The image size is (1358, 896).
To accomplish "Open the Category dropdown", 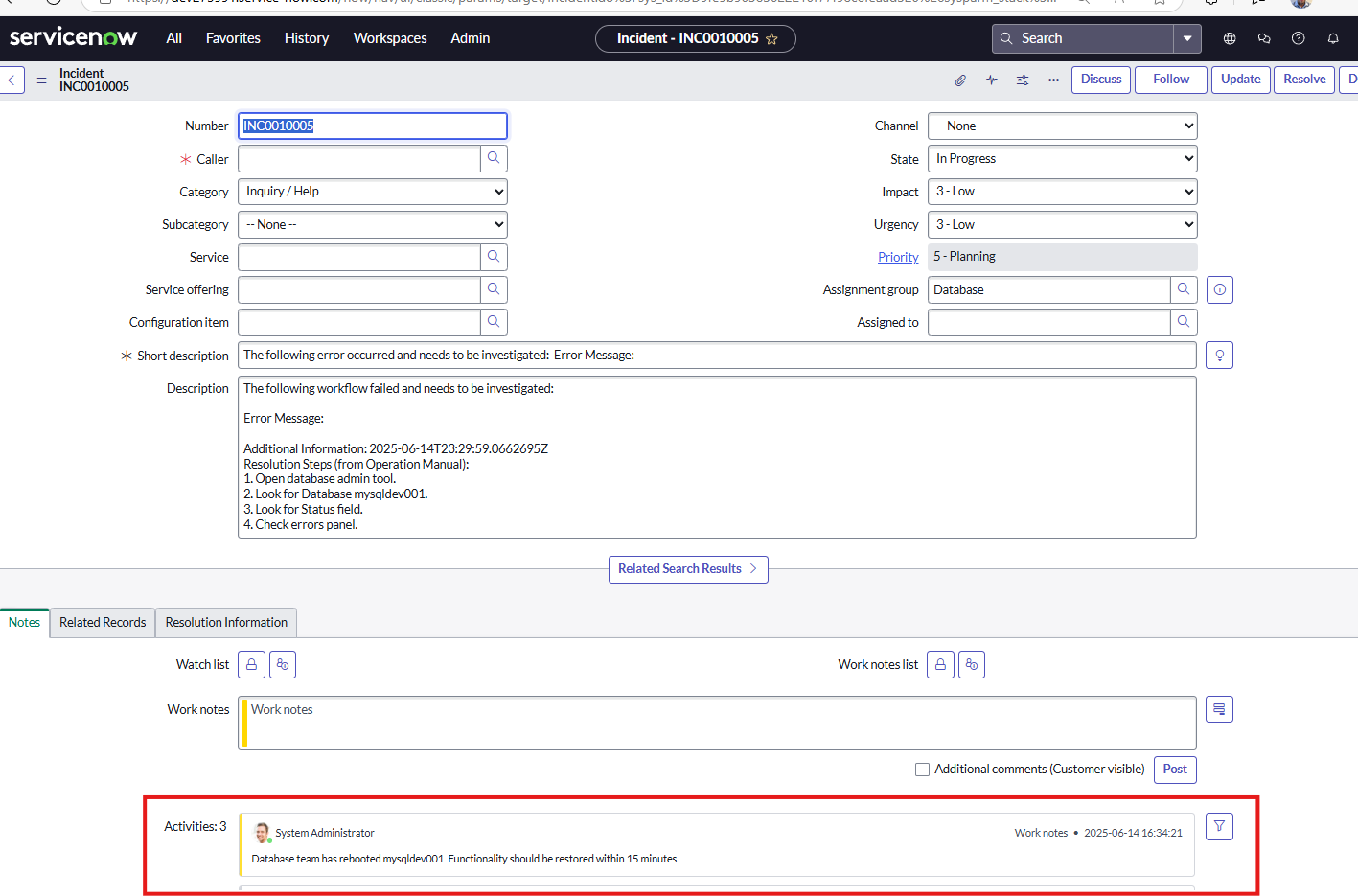I will (x=373, y=192).
